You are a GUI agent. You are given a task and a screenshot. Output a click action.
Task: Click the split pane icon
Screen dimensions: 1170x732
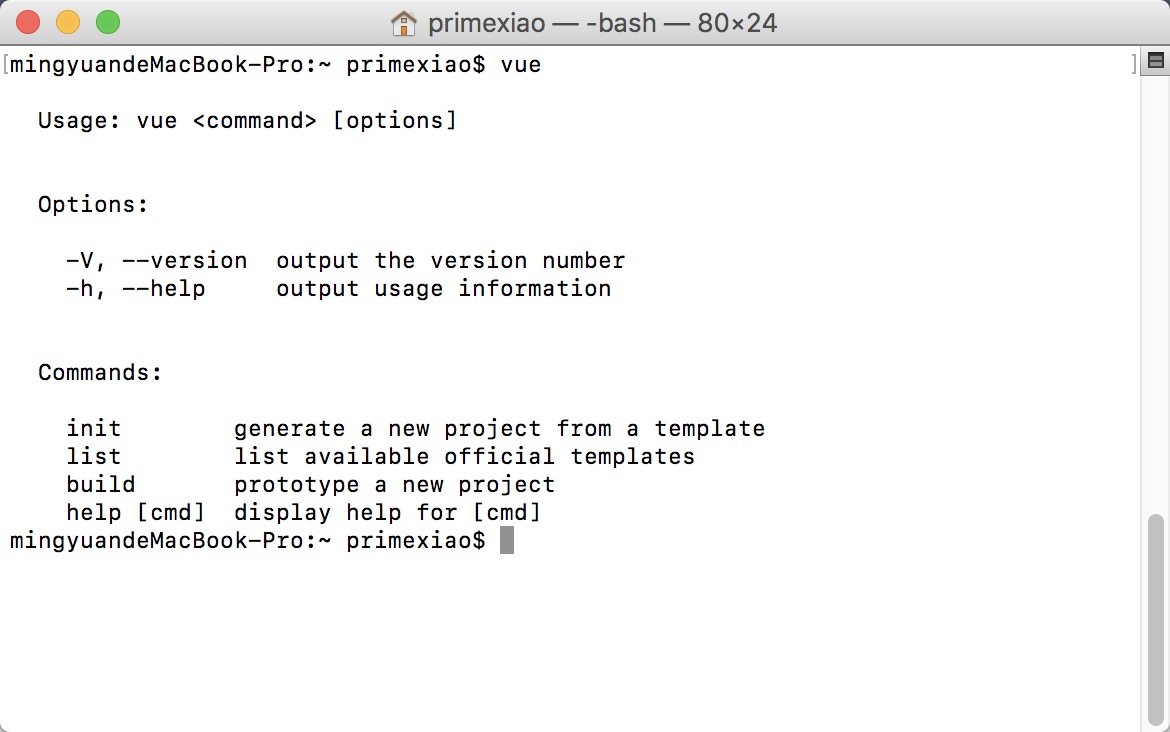(1155, 62)
